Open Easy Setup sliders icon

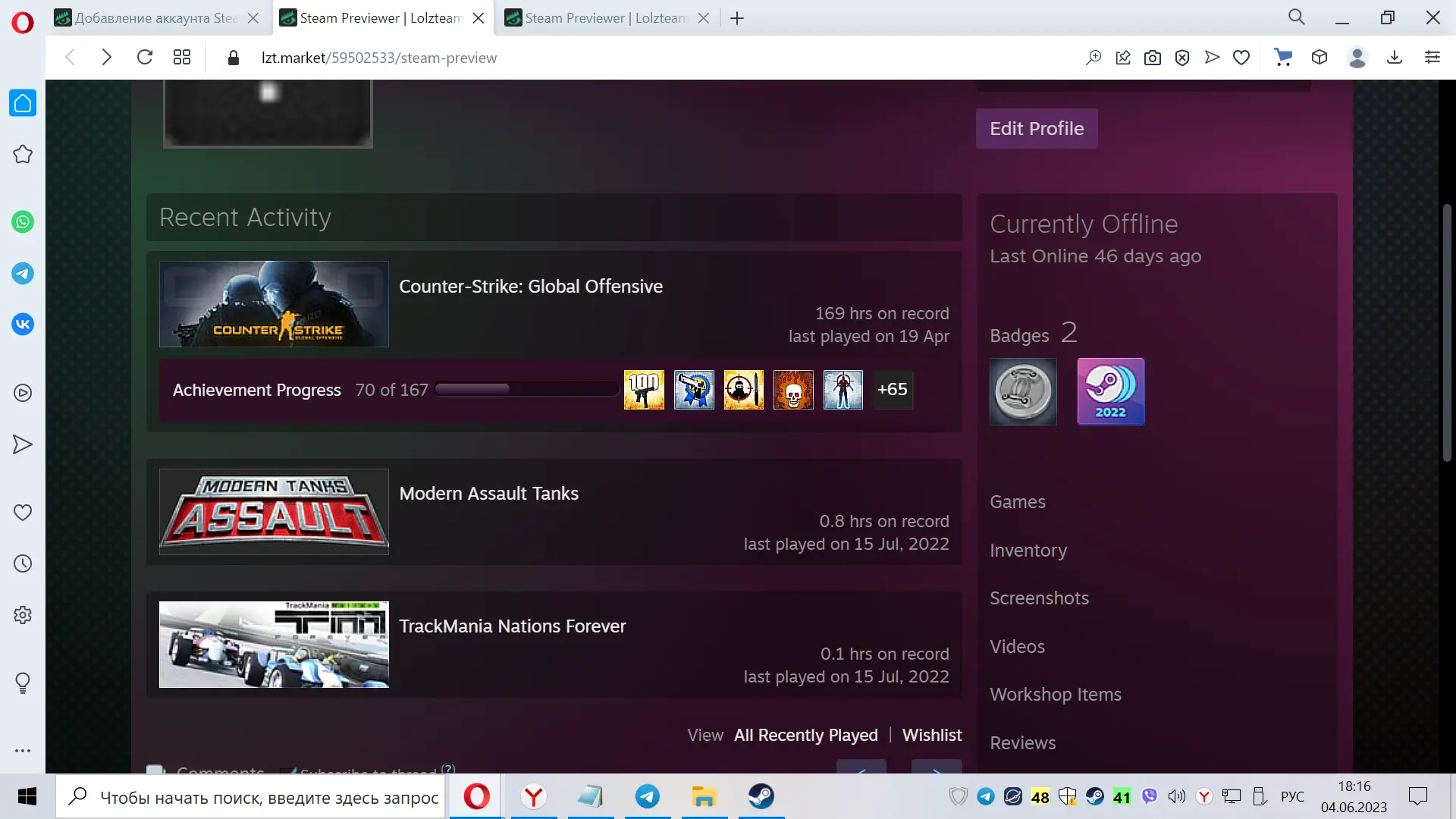click(x=1432, y=58)
